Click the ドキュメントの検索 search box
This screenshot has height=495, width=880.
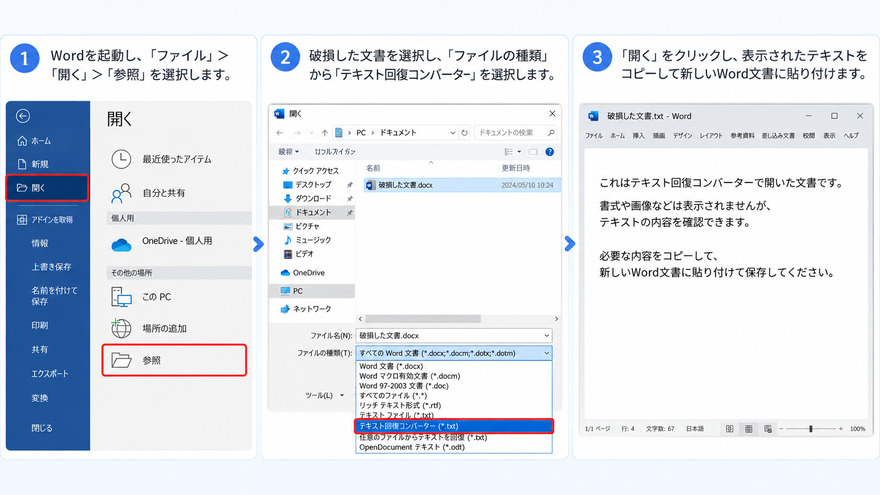[x=515, y=133]
